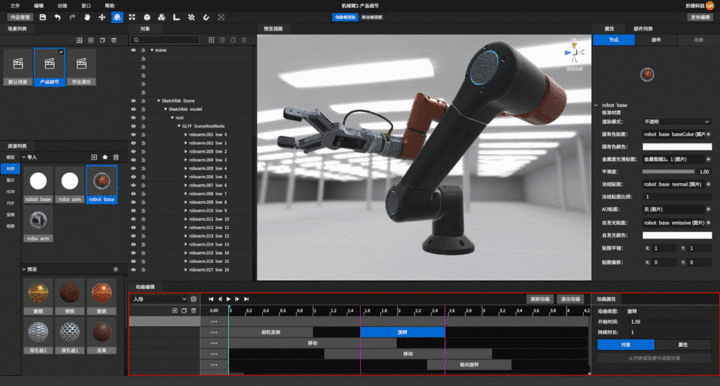
Task: Select the middle sub-tab in properties panel
Action: tap(657, 40)
